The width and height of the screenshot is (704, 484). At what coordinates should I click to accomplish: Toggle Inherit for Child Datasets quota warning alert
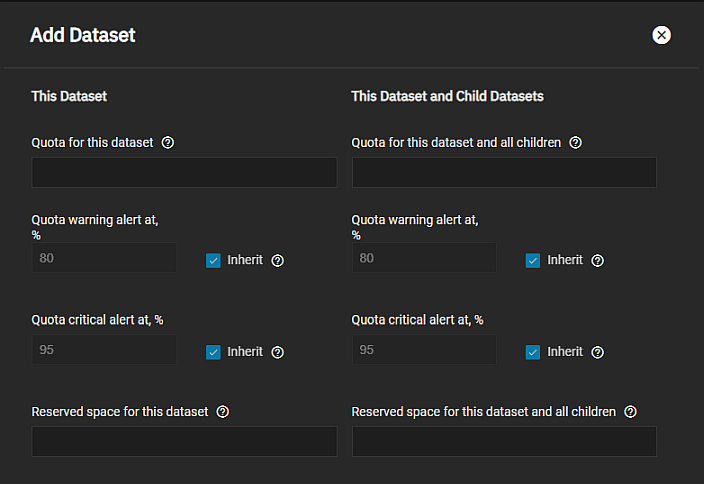point(533,260)
